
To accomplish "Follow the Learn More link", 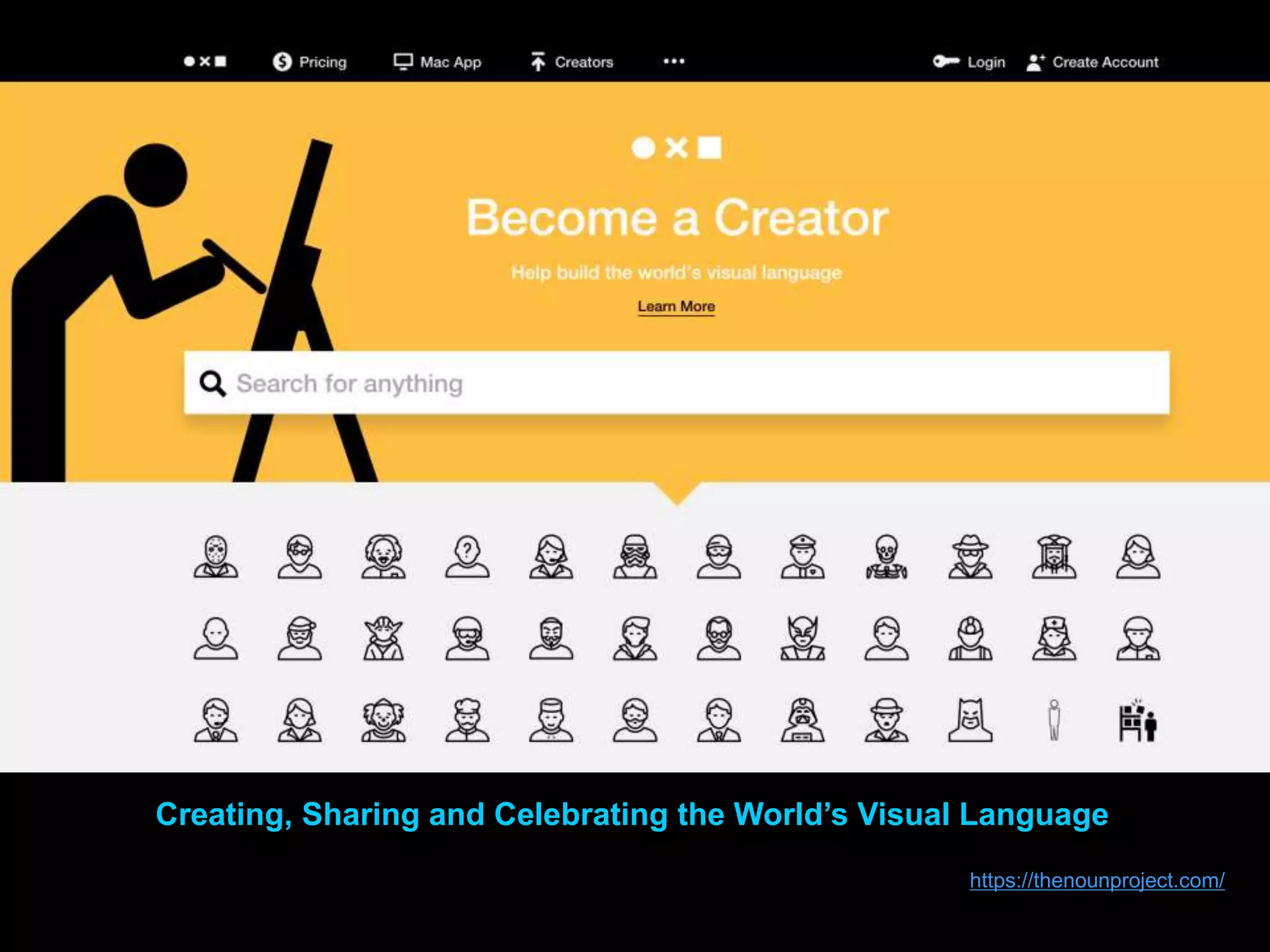I will [676, 307].
